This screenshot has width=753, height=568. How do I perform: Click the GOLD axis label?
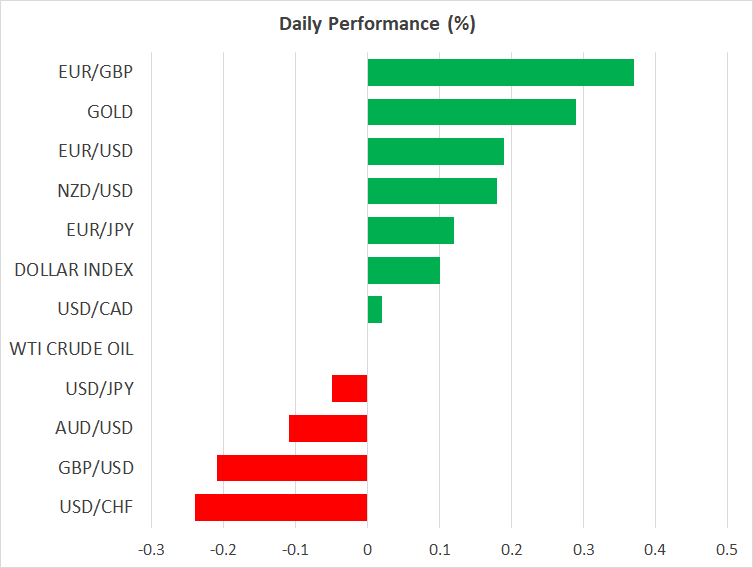click(x=110, y=112)
